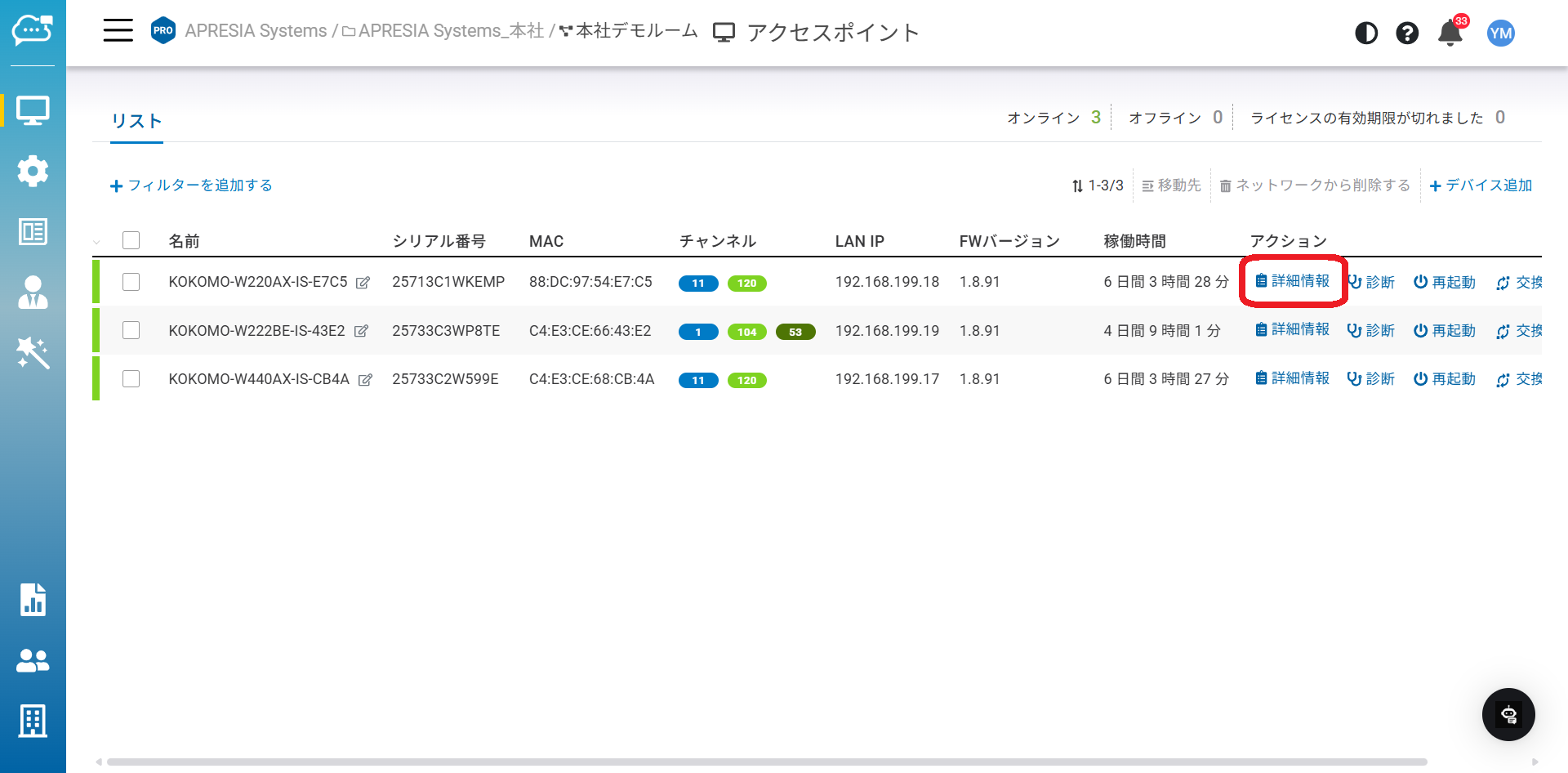Expand フィルターを追加する filter option
The height and width of the screenshot is (773, 1568).
click(x=191, y=185)
